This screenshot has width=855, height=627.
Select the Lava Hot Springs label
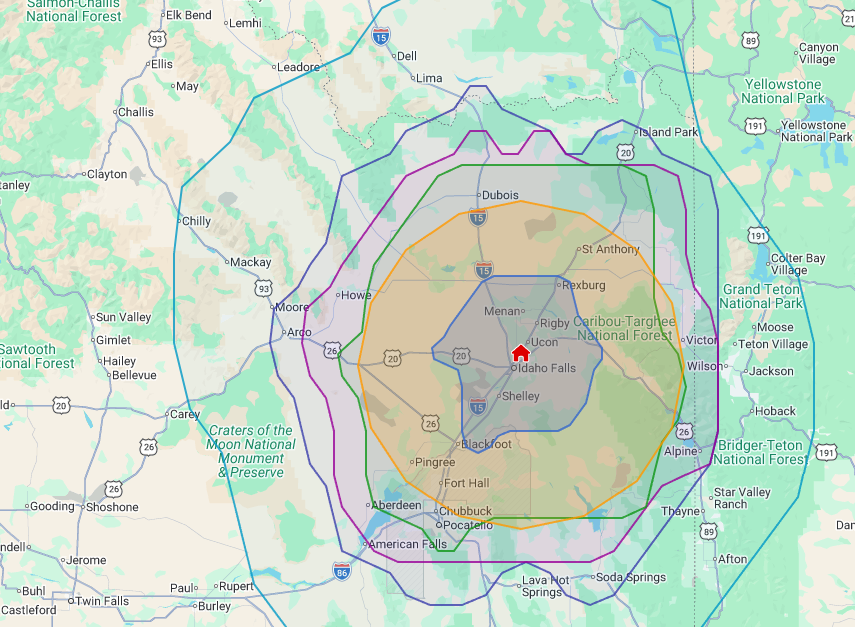545,586
